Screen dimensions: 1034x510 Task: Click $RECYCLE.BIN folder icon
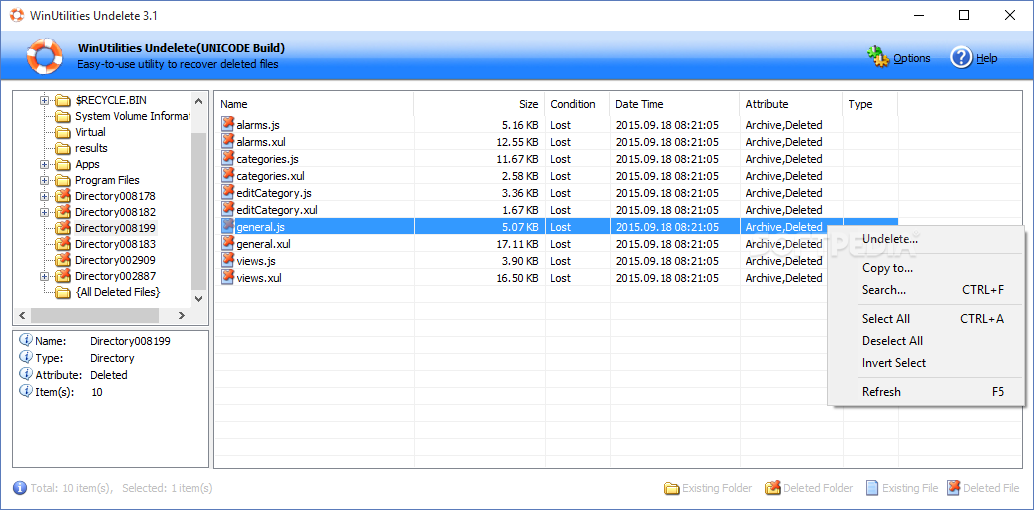pyautogui.click(x=63, y=100)
